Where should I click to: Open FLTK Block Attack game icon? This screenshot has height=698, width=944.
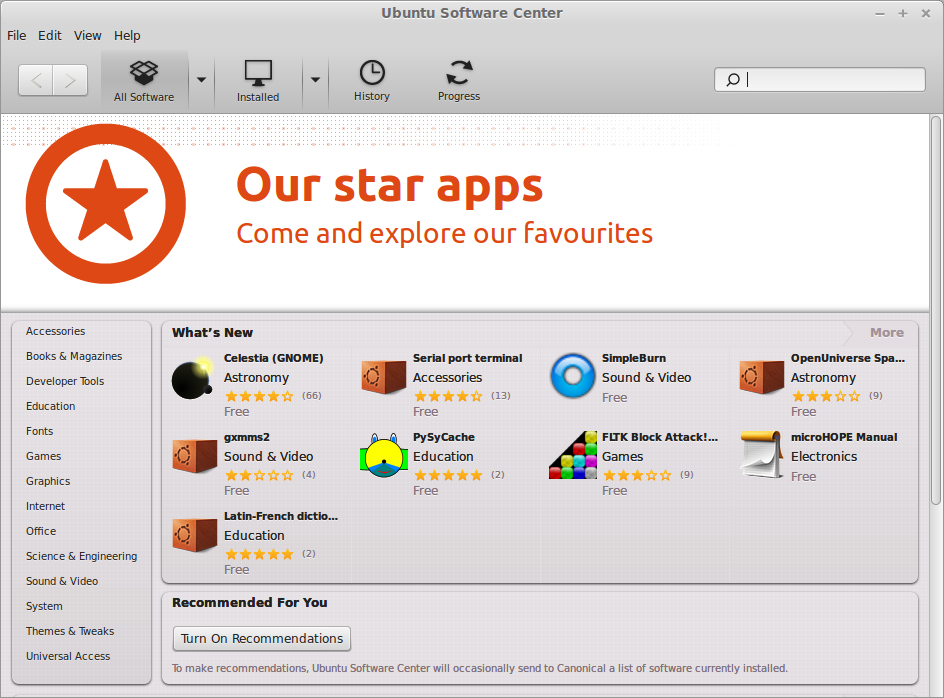click(572, 456)
